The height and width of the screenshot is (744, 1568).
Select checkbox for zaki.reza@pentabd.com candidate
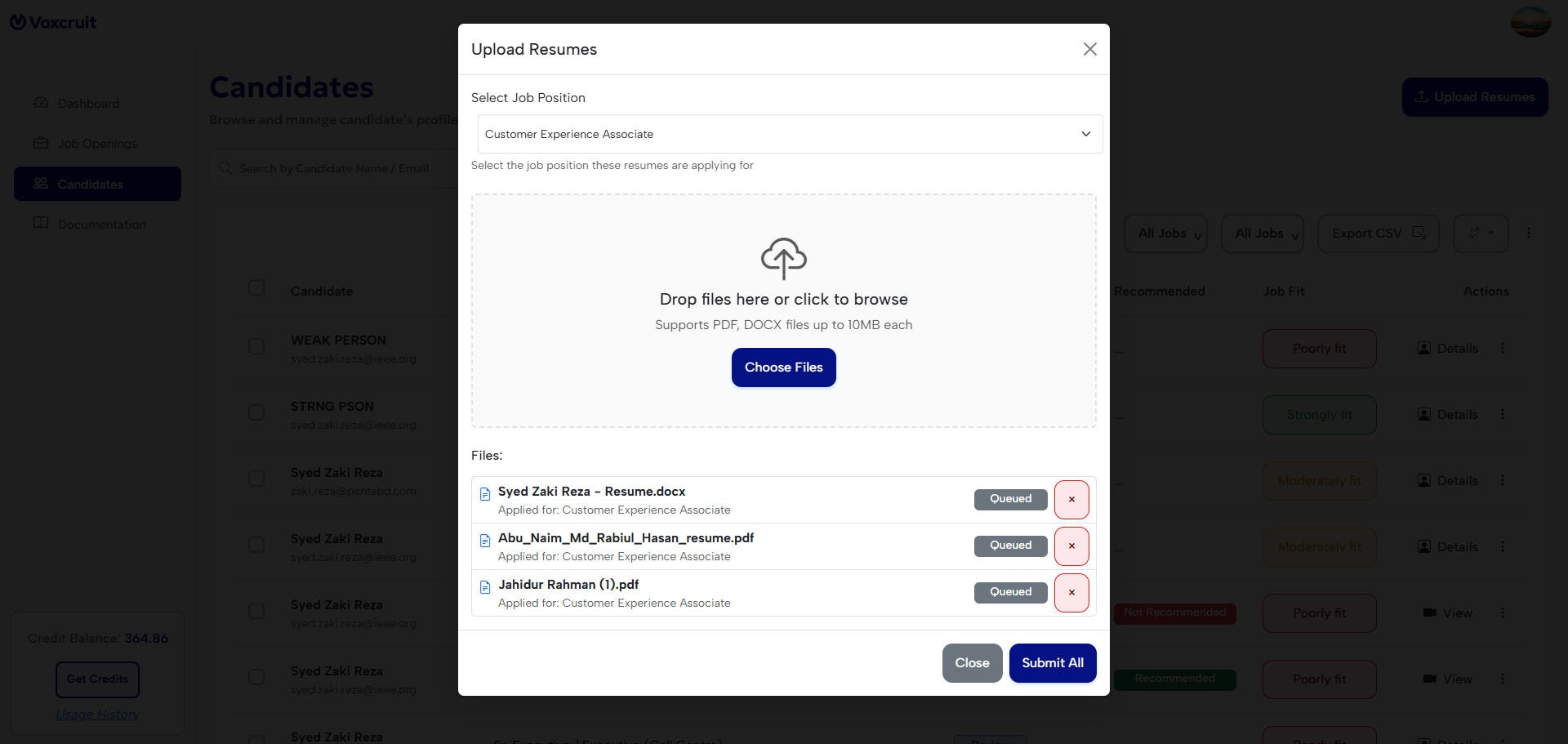click(256, 479)
